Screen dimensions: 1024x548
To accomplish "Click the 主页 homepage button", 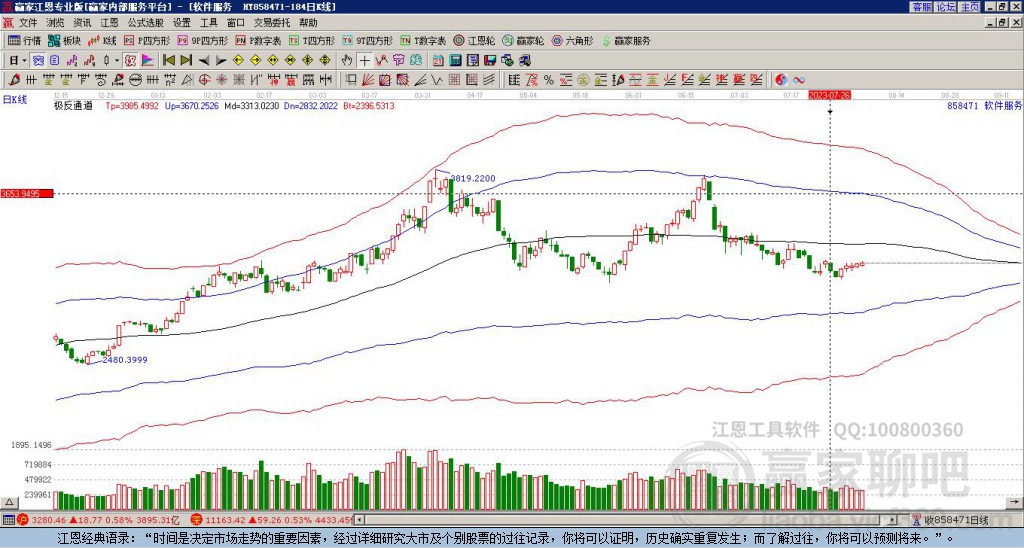I will click(x=969, y=6).
